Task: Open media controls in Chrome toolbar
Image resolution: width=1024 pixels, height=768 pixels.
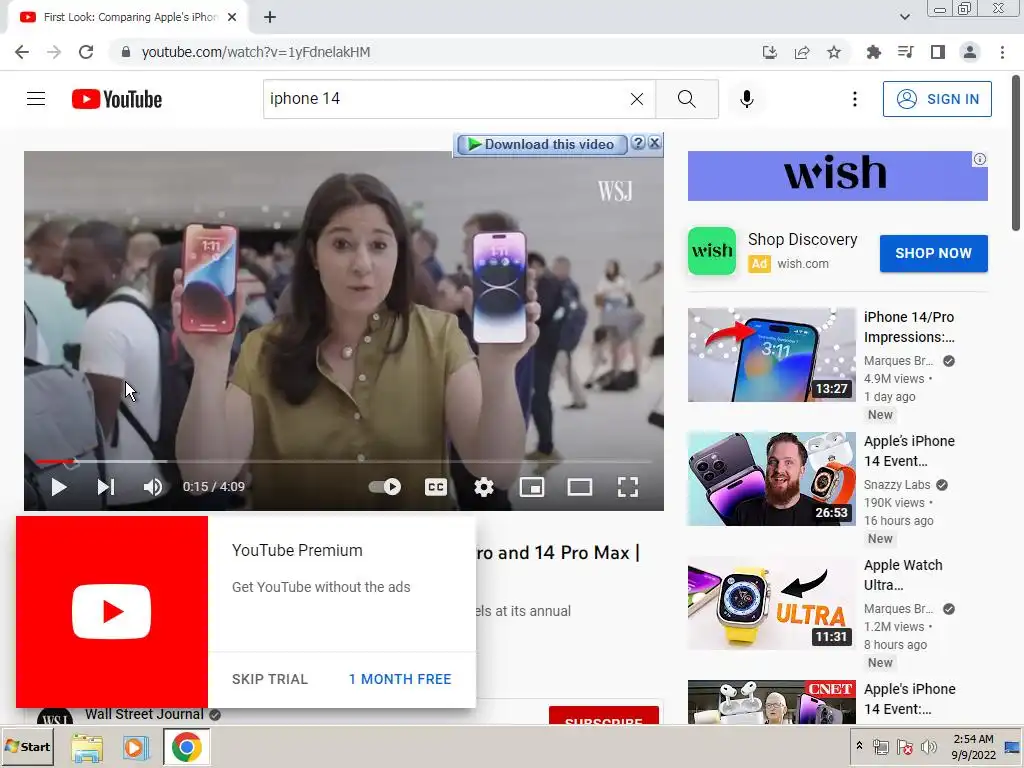Action: click(x=905, y=52)
